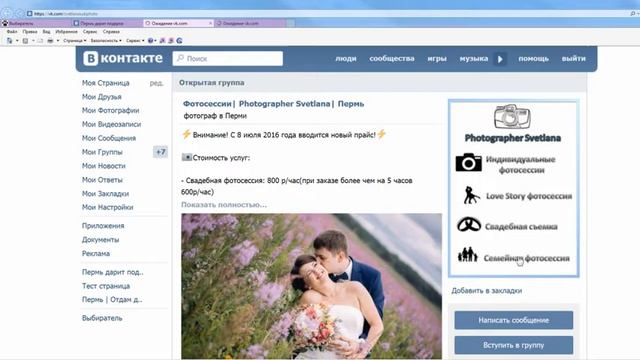The image size is (640, 360).
Task: Click 'Свадебная съемка' label
Action: click(521, 227)
